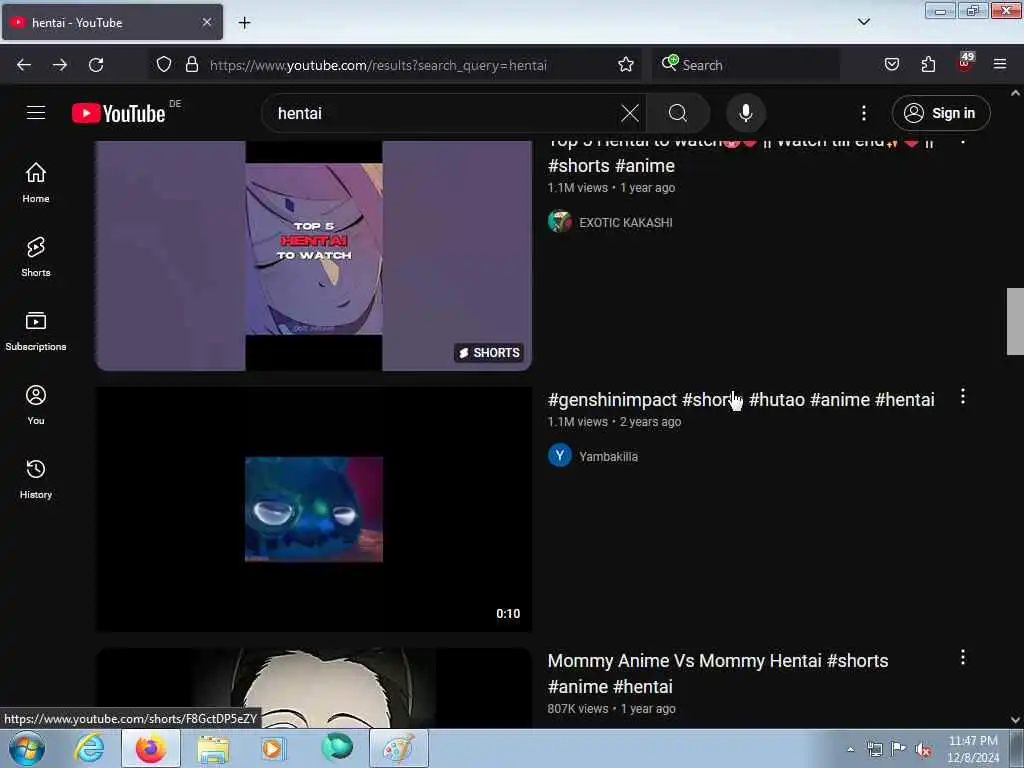Viewport: 1024px width, 768px height.
Task: Show hidden system tray icons
Action: click(x=850, y=749)
